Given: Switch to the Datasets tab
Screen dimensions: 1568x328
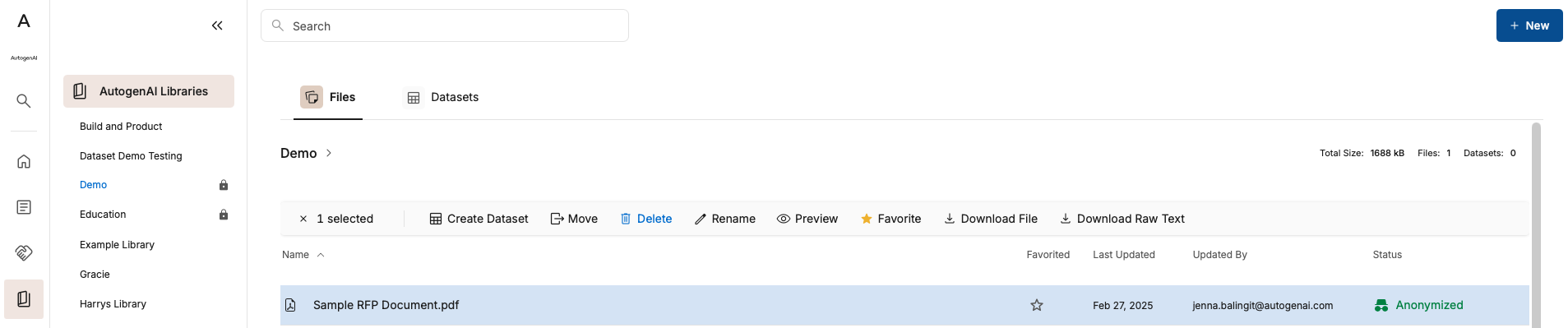Looking at the screenshot, I should pyautogui.click(x=442, y=97).
